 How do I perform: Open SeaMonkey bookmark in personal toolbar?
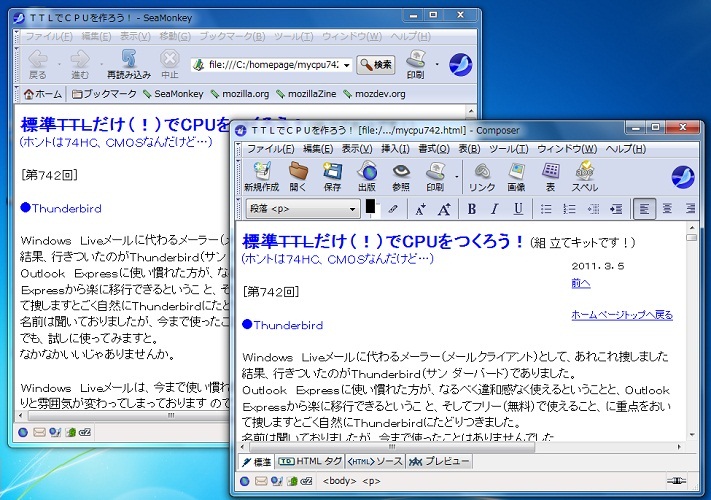click(173, 94)
